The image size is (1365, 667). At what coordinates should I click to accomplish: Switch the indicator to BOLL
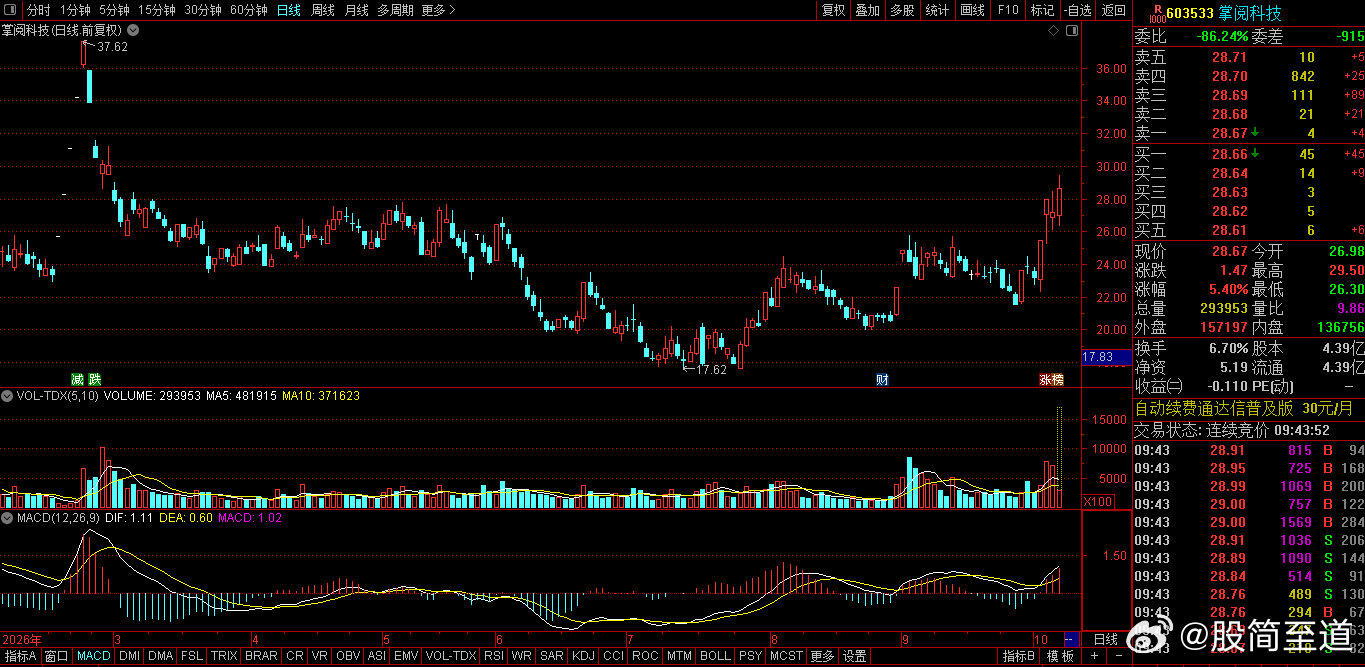(714, 656)
